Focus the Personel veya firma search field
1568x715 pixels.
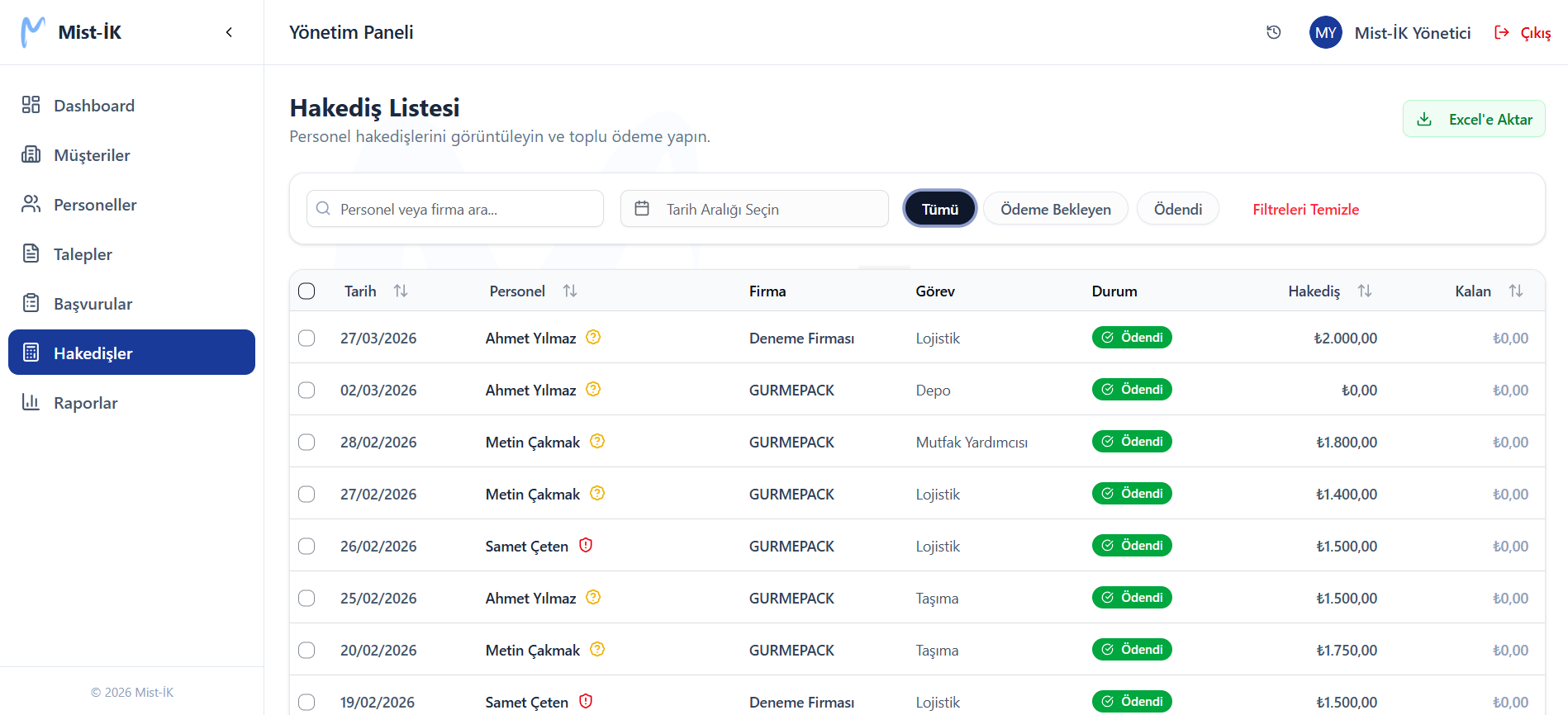(x=463, y=209)
